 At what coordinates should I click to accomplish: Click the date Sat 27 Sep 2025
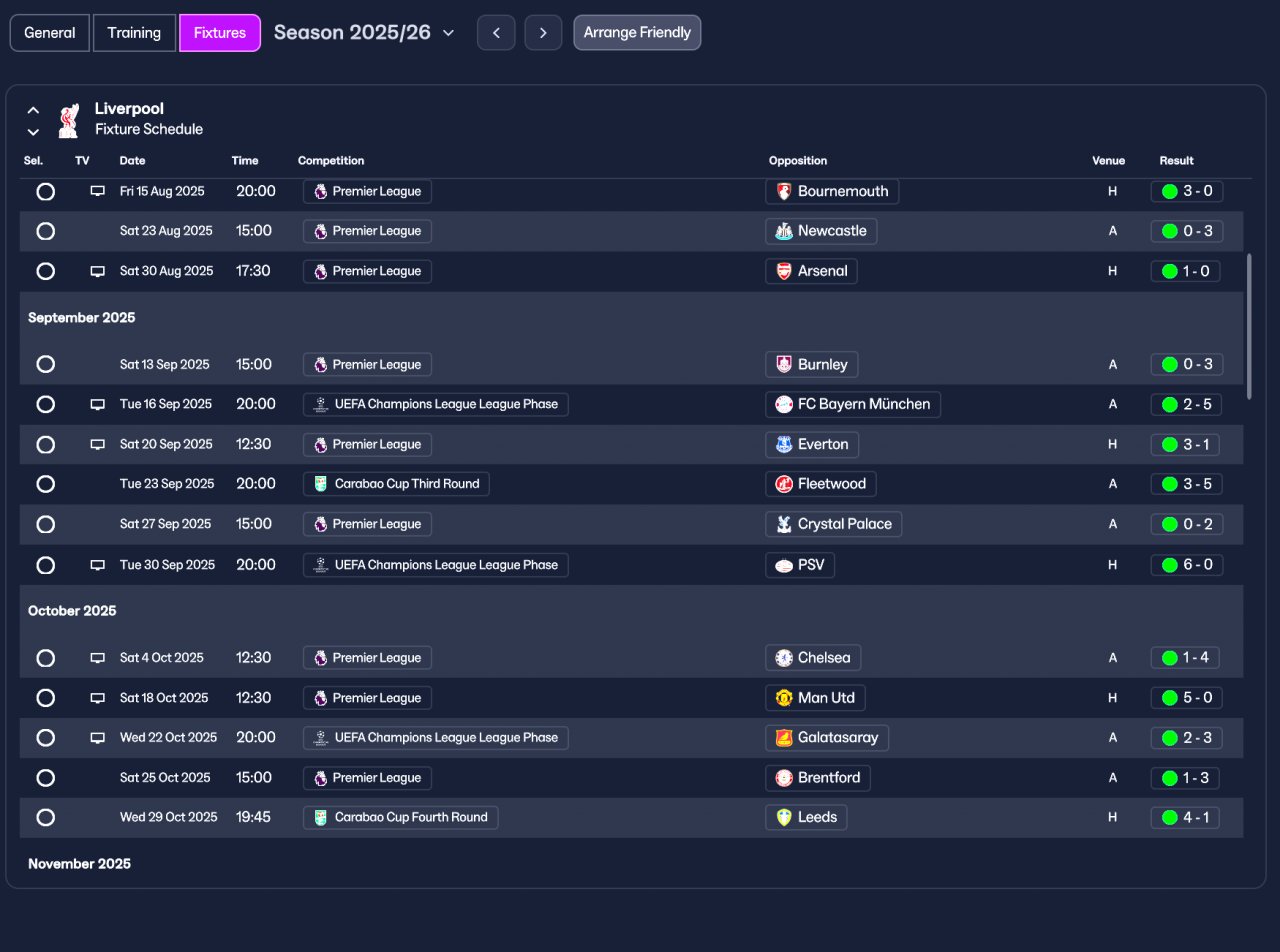click(x=166, y=524)
